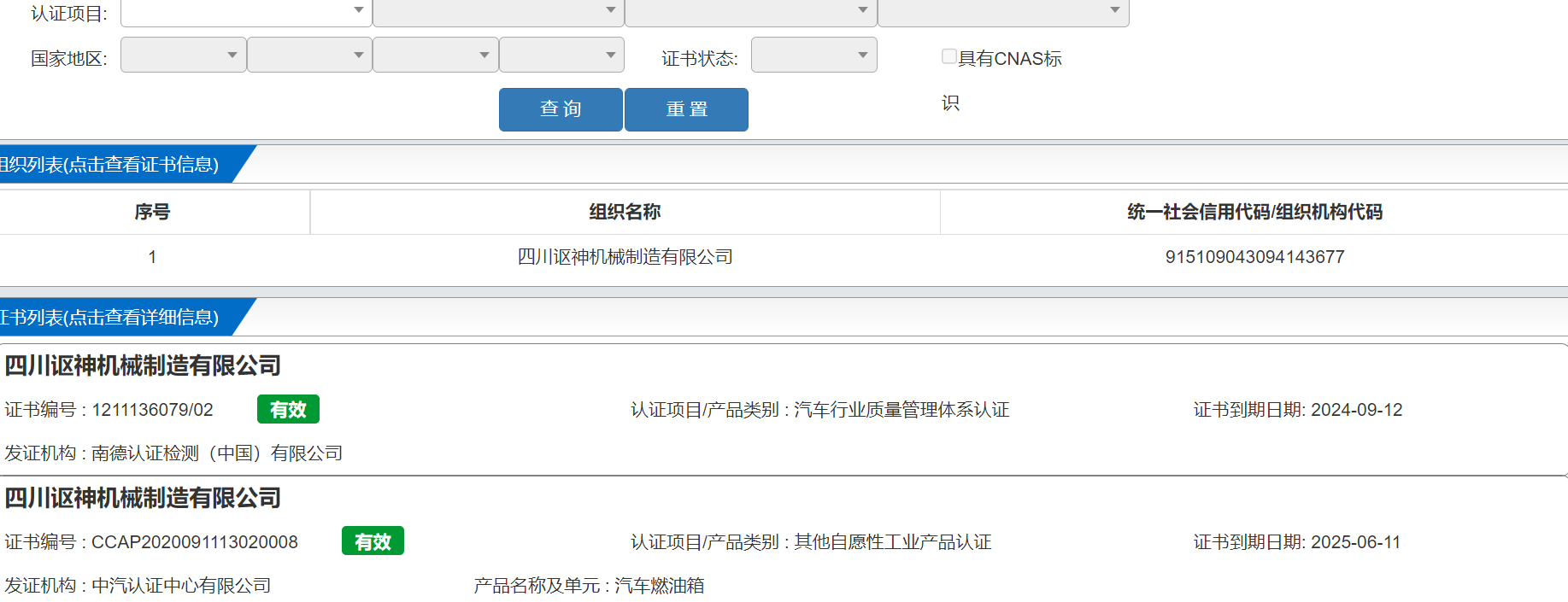The width and height of the screenshot is (1568, 602).
Task: Open the first 国家地区 dropdown
Action: click(x=184, y=55)
